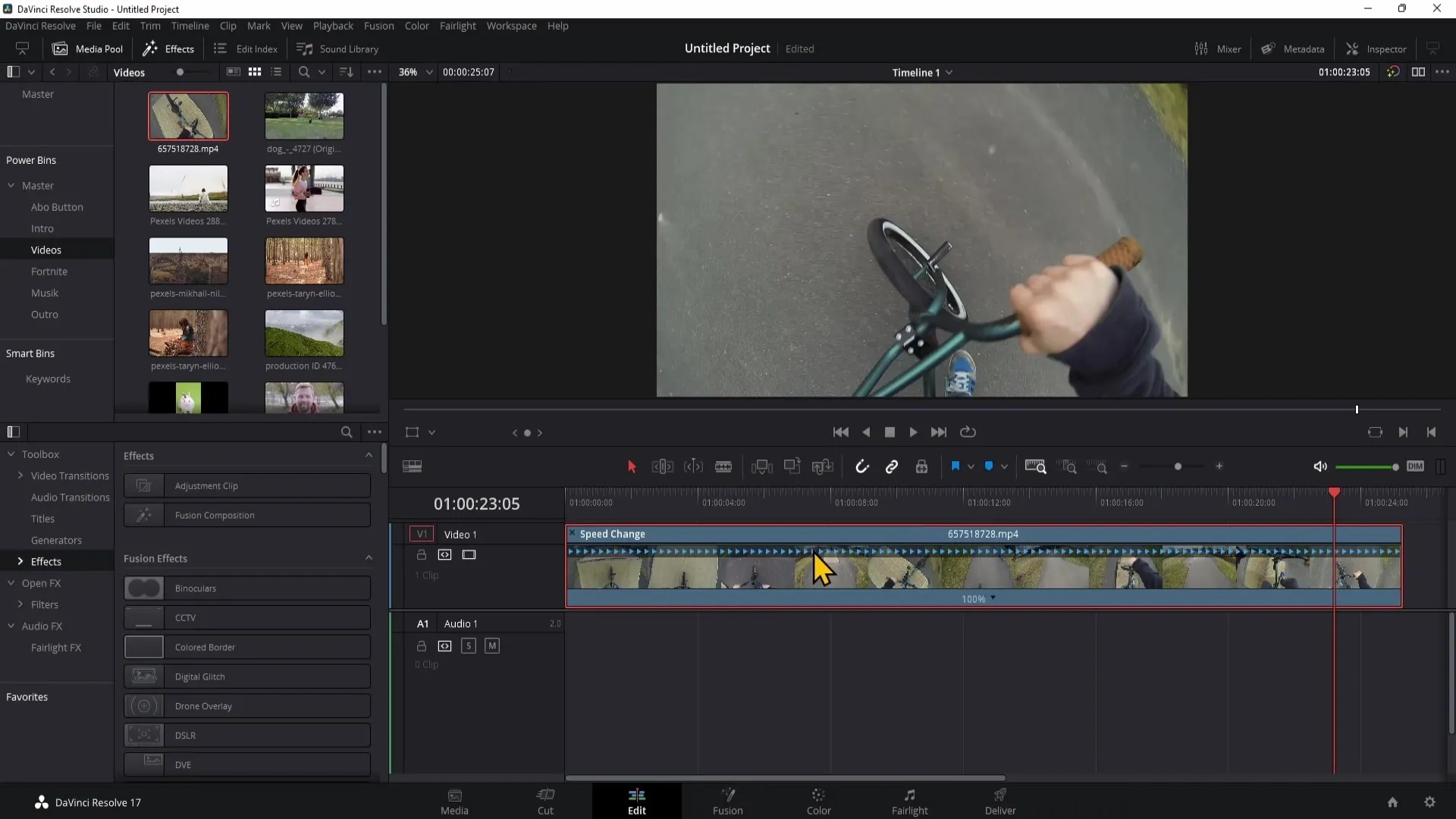Open the Edit Index panel
1456x819 pixels.
246,49
